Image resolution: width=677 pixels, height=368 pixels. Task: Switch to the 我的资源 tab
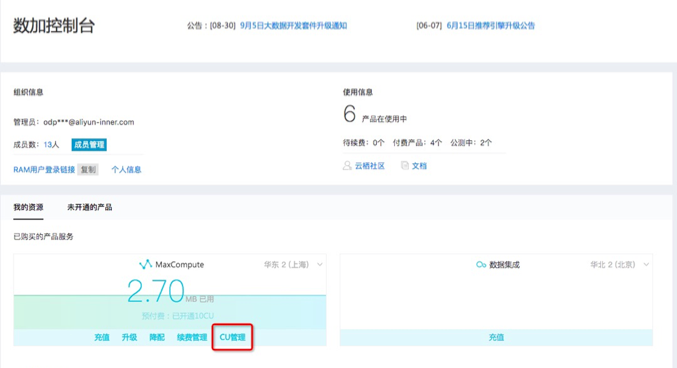coord(28,207)
